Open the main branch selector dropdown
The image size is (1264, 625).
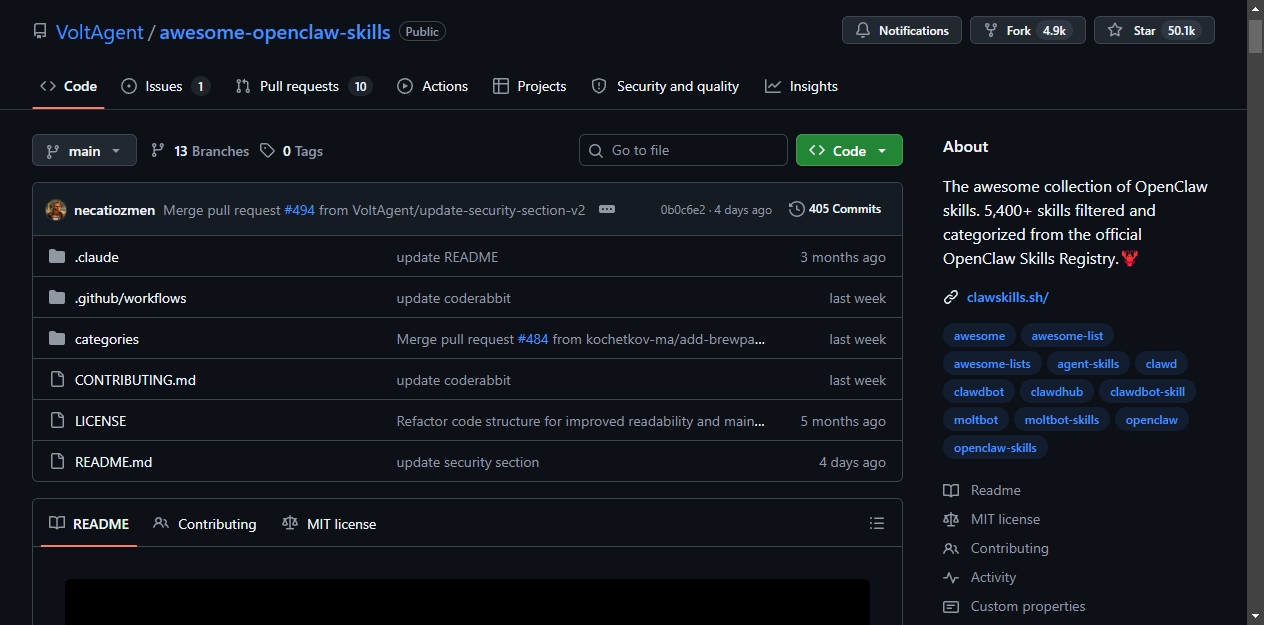84,151
